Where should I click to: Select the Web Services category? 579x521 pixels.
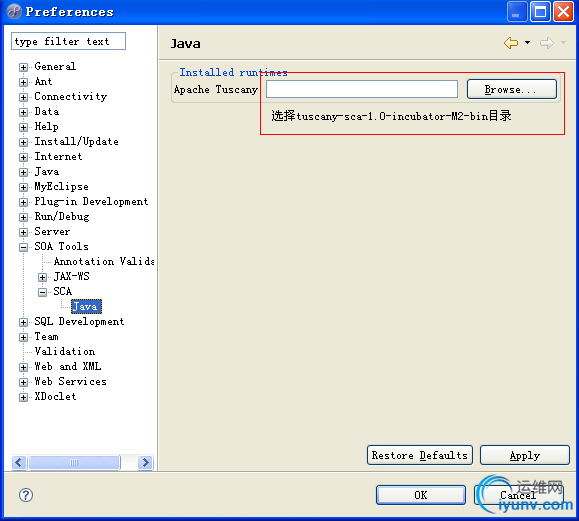pos(71,381)
